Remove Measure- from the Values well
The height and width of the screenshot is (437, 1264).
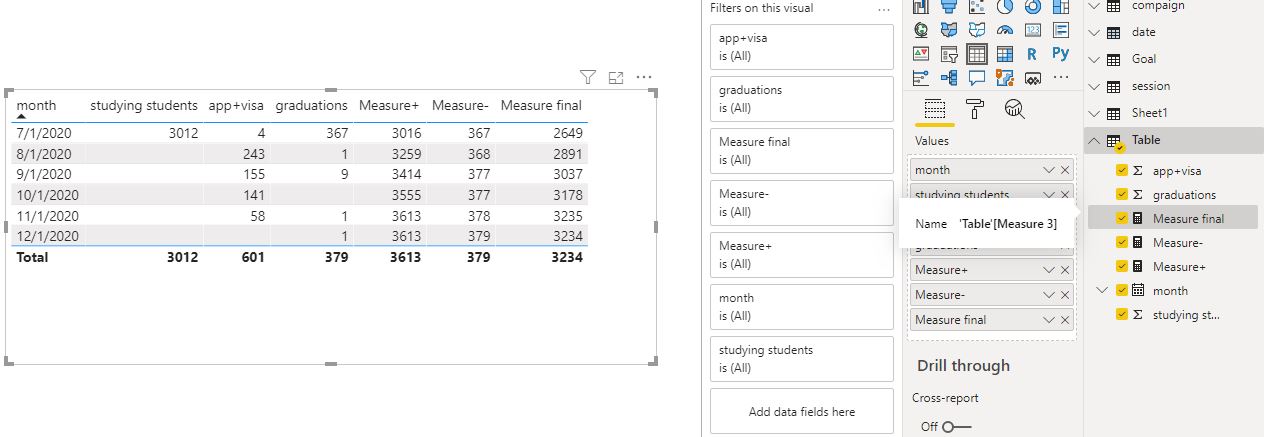tap(1065, 295)
